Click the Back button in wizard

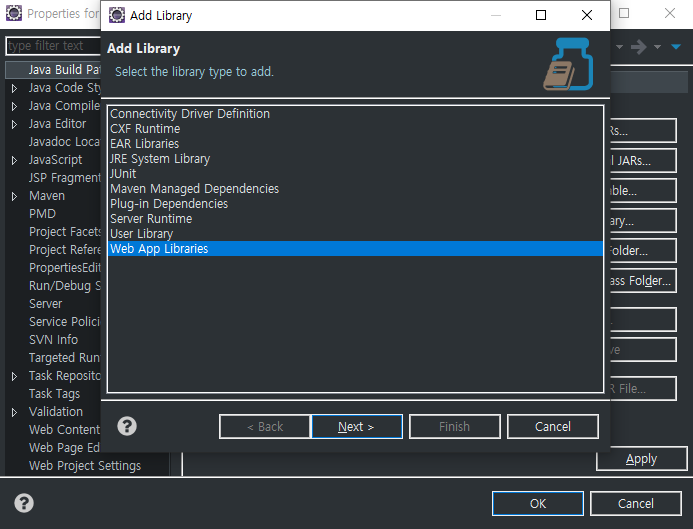(x=265, y=426)
